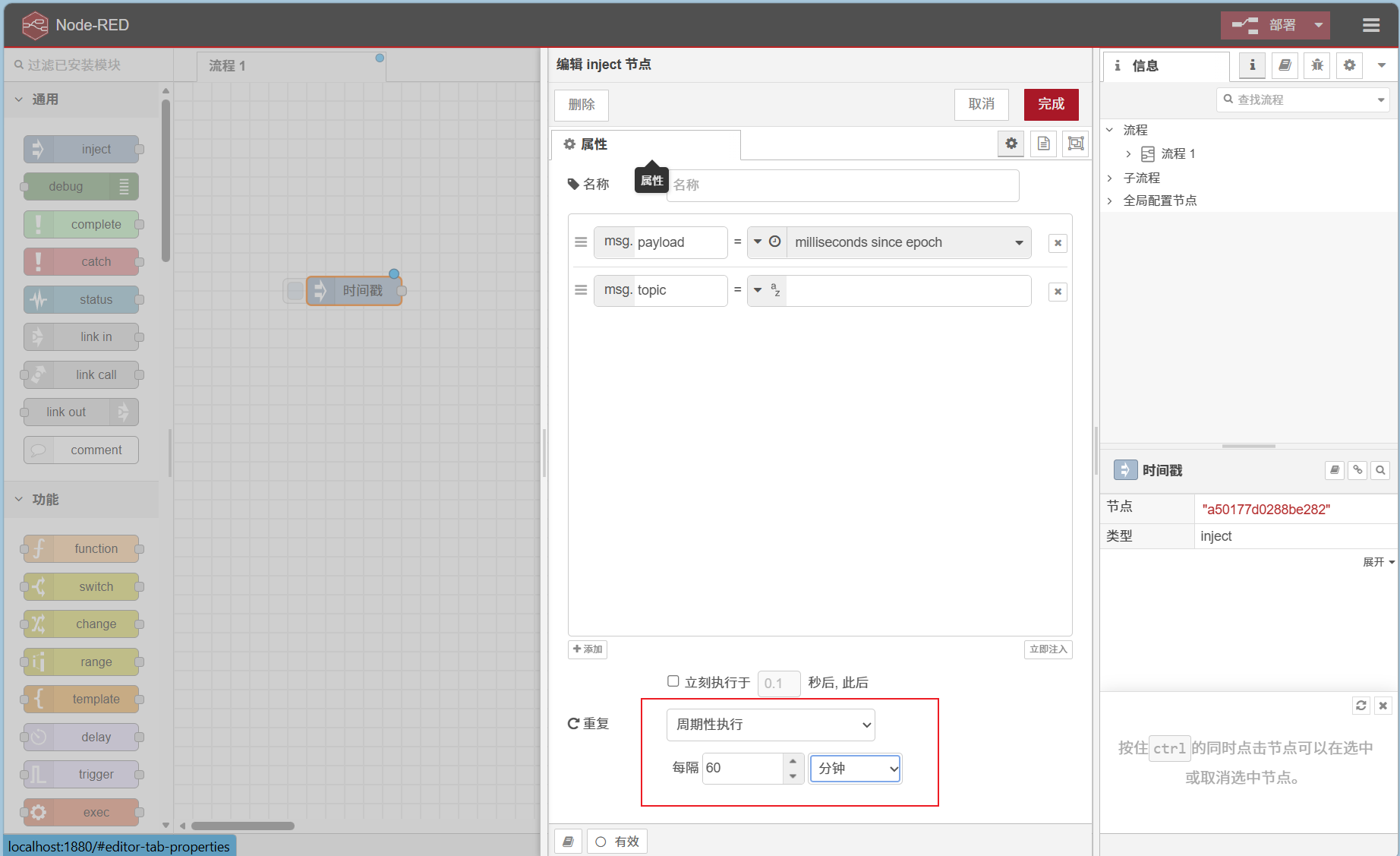Open the Node-RED main hamburger menu
This screenshot has width=1400, height=856.
1370,25
